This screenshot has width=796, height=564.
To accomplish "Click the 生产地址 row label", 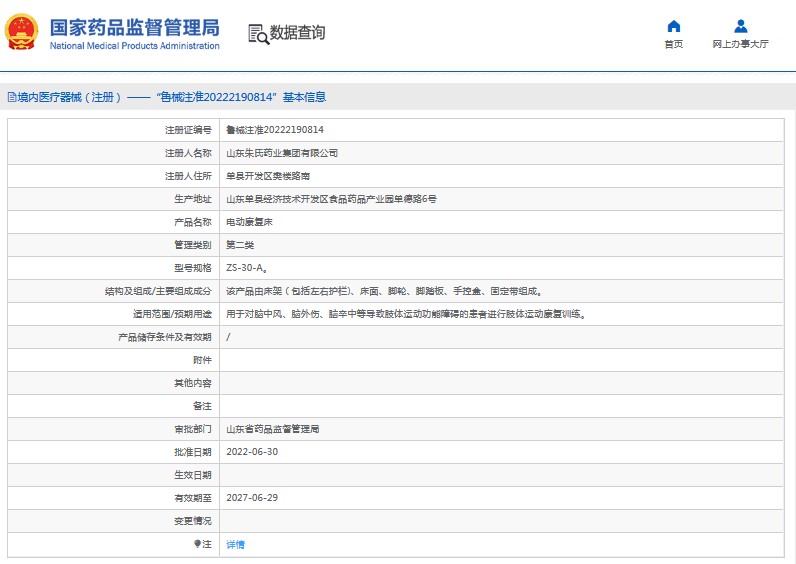I will 192,199.
